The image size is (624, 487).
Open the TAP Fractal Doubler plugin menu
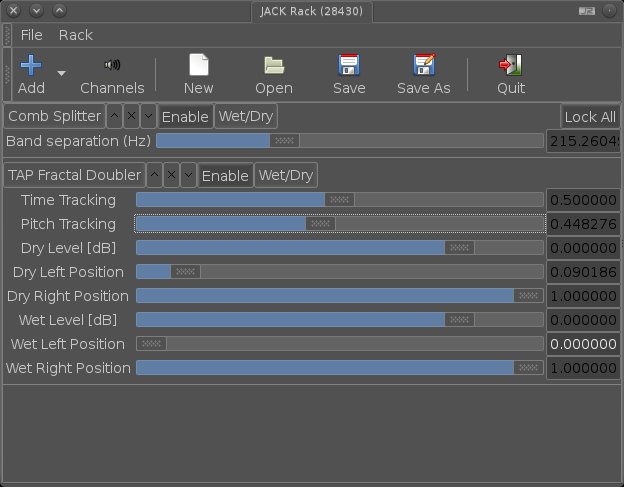click(74, 175)
